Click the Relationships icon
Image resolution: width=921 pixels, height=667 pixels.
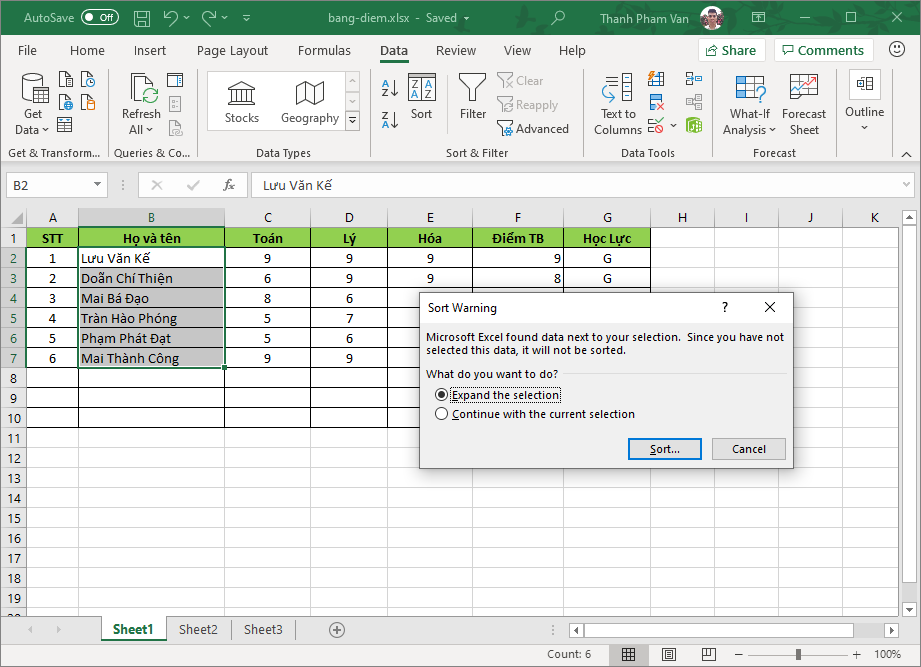[x=694, y=102]
